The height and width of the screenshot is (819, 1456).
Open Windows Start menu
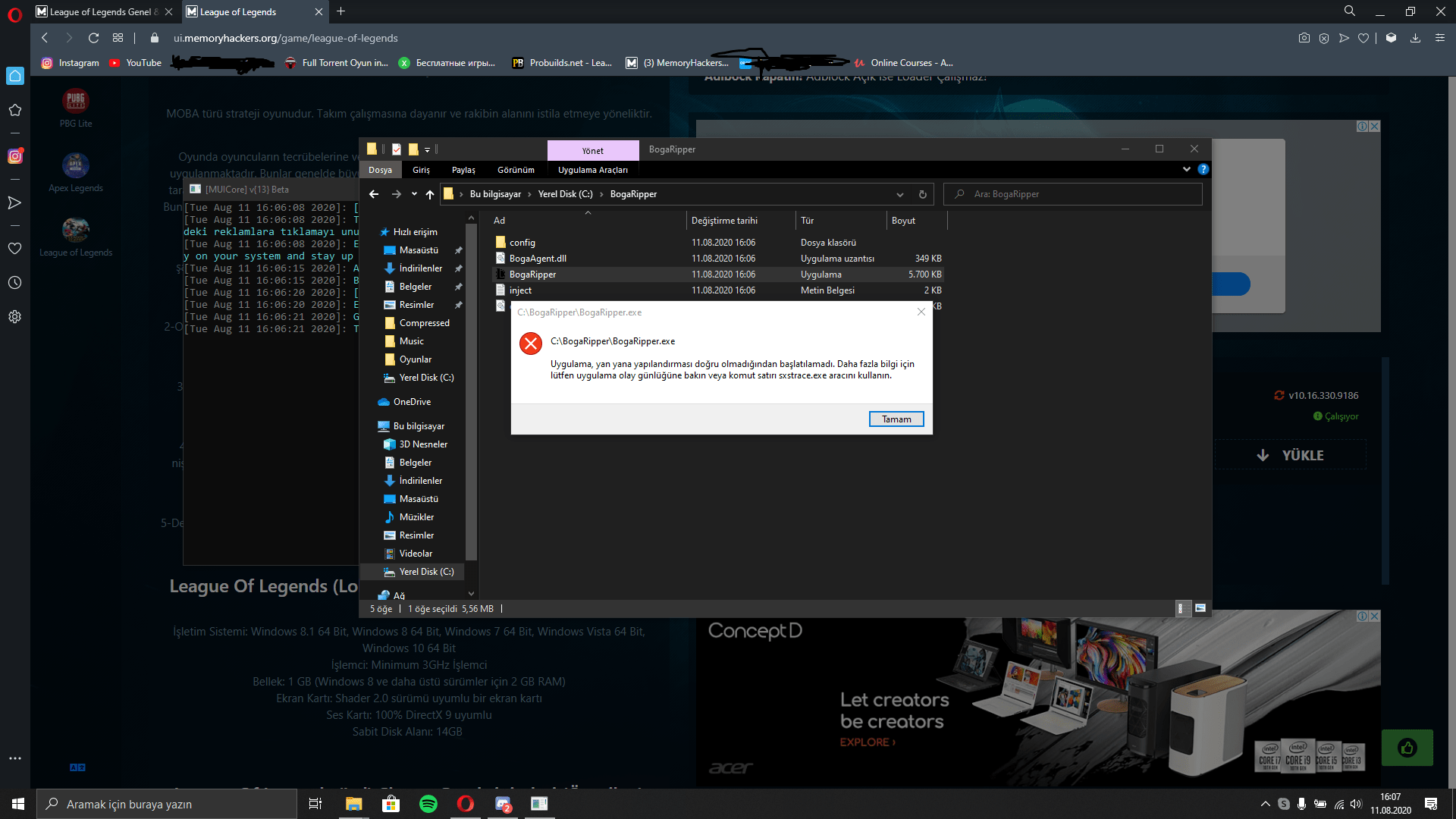click(18, 804)
